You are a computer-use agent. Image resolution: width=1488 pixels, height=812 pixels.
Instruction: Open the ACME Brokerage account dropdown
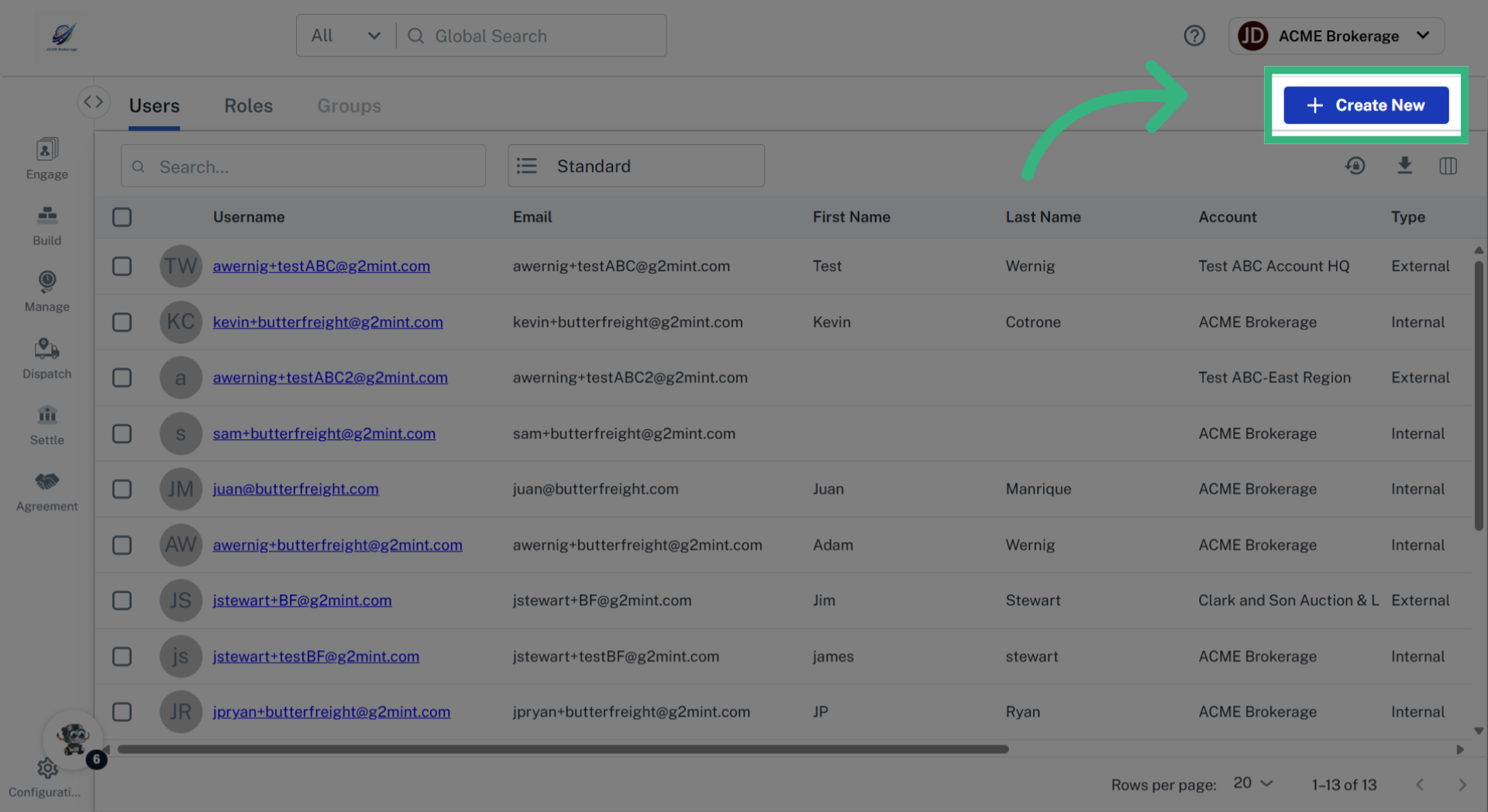(1336, 36)
